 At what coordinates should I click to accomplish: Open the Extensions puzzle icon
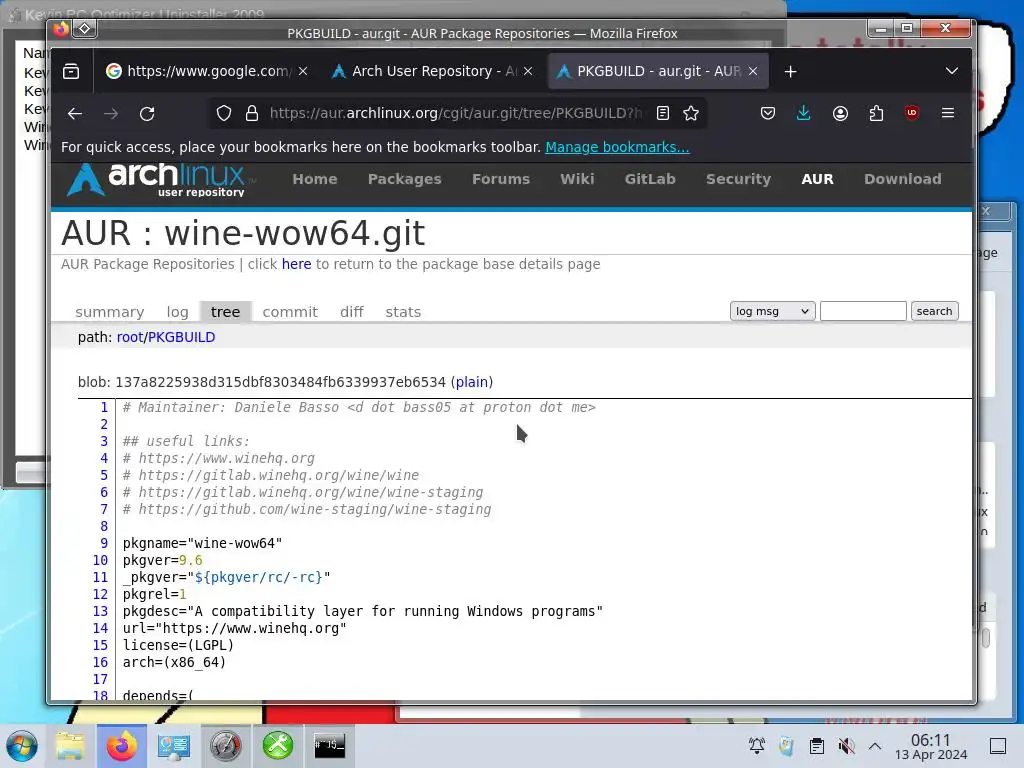pyautogui.click(x=876, y=114)
